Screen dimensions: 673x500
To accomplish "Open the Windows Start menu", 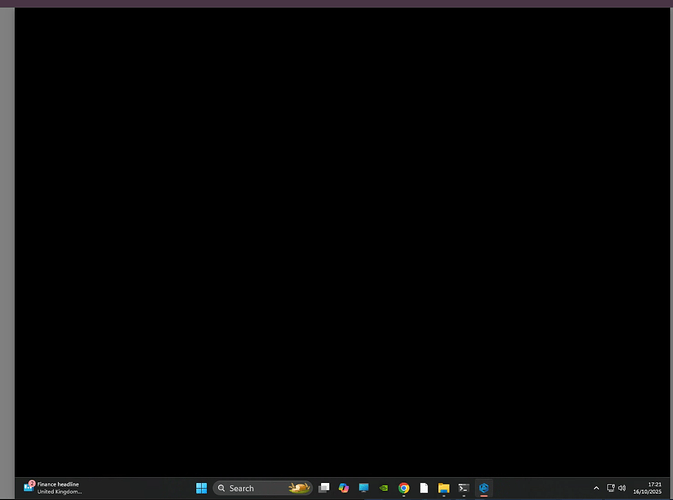I will [x=201, y=488].
